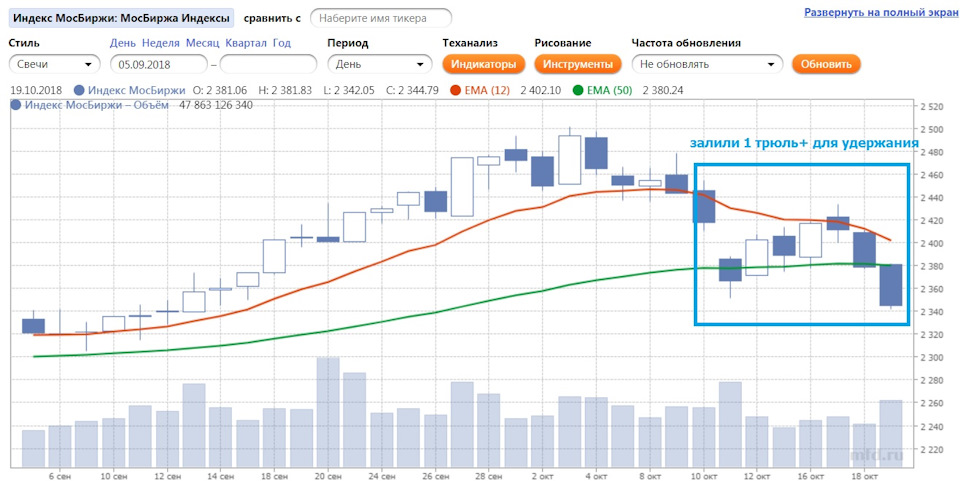Select the 'Квартал' quick range link
Screen dimensions: 960x481
click(246, 43)
